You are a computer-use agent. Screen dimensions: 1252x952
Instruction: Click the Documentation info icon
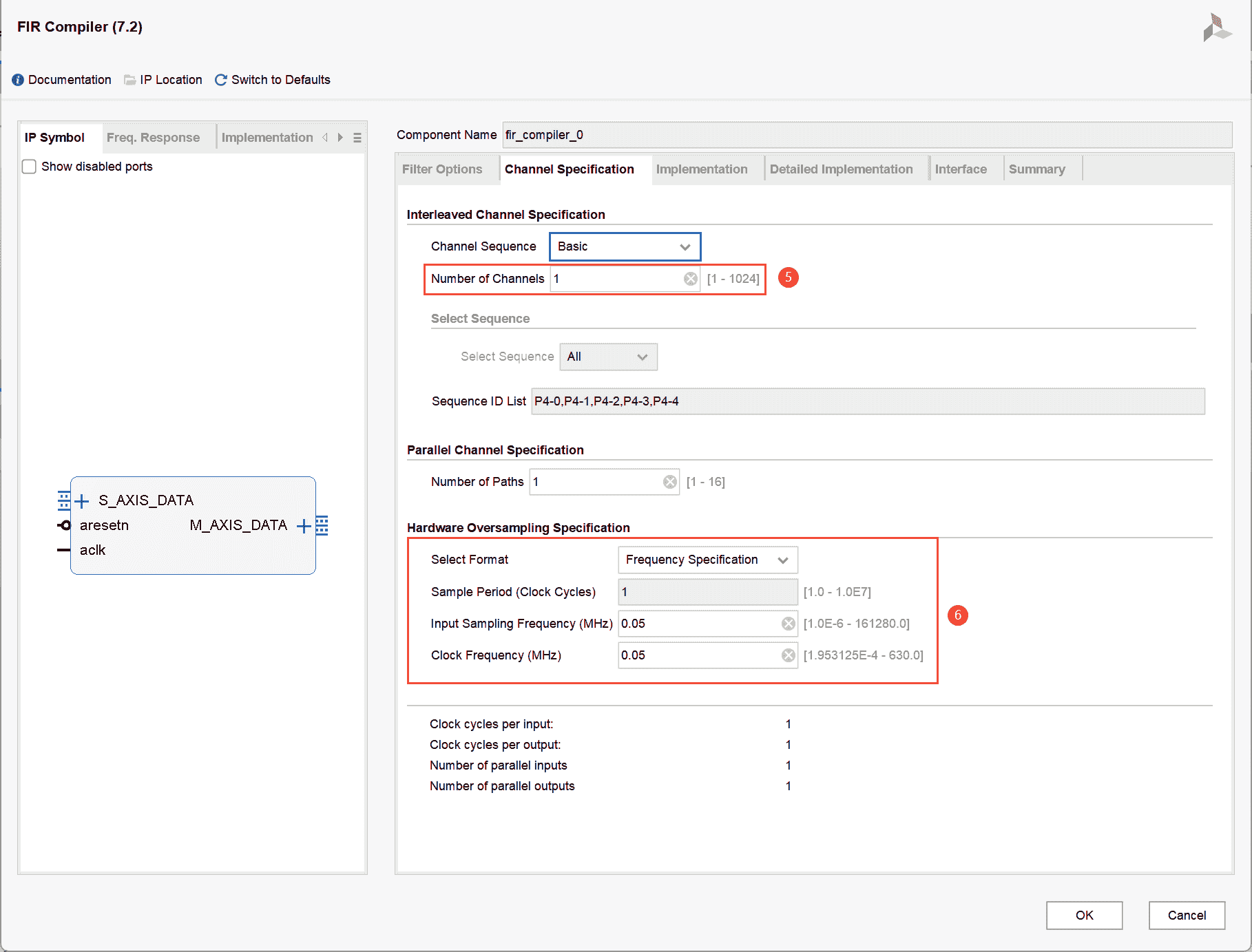pos(18,80)
